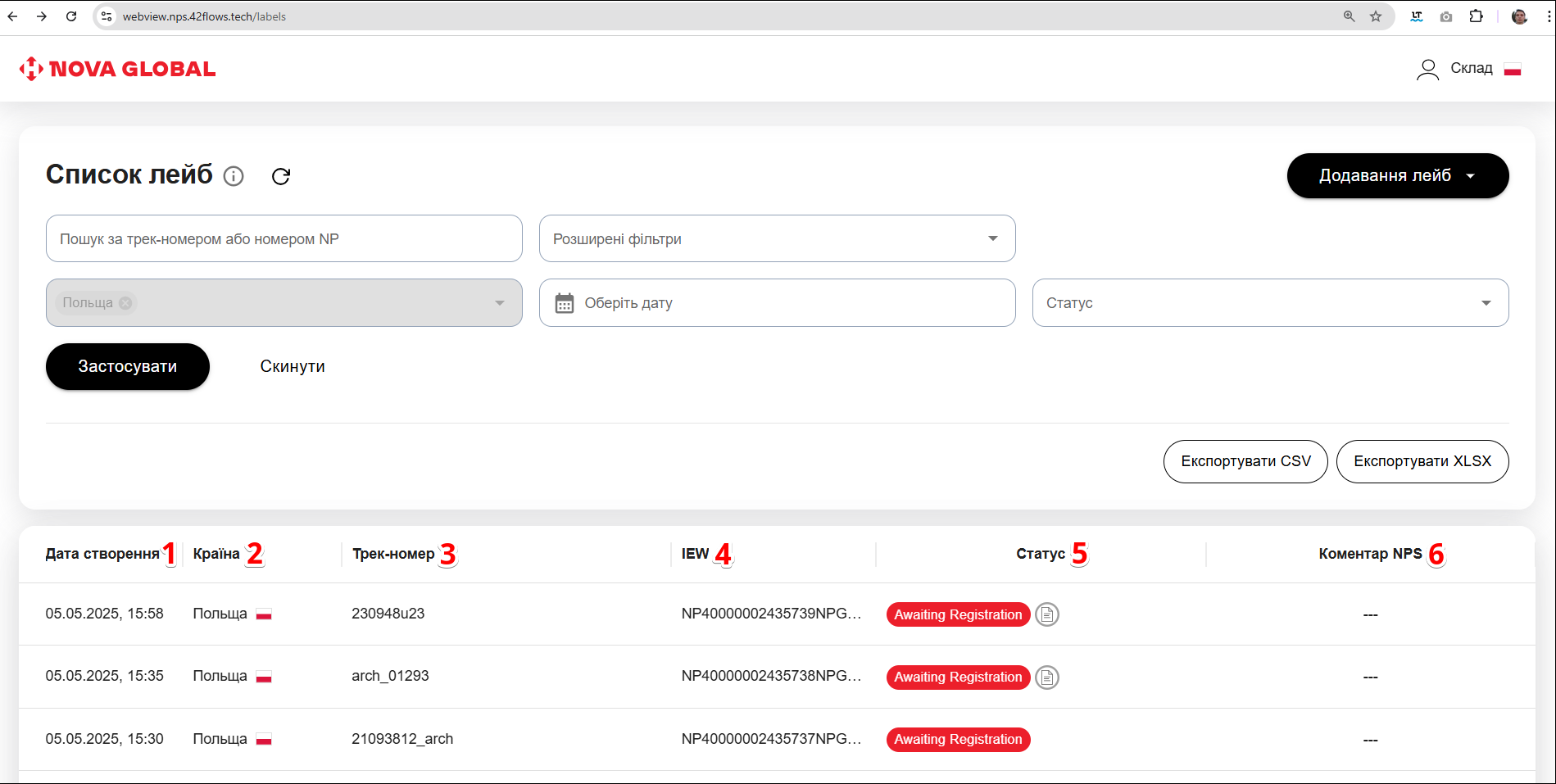Open the browser extensions puzzle icon
This screenshot has height=784, width=1556.
(1476, 16)
